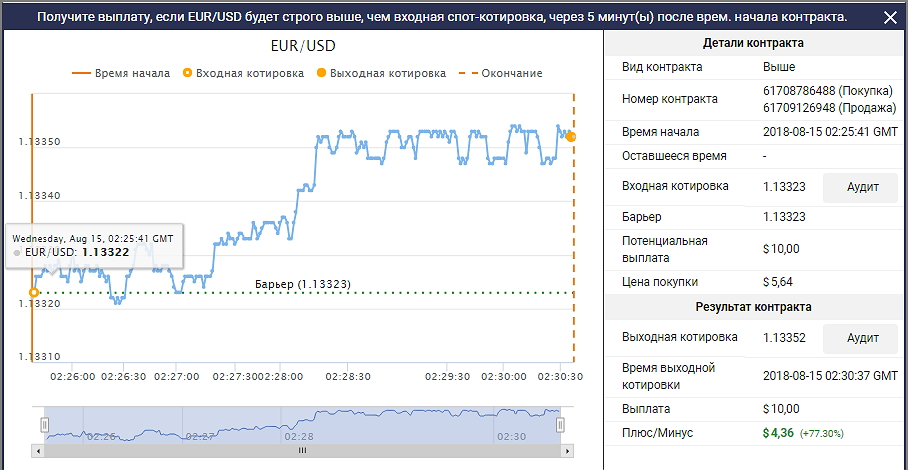Screen dimensions: 908x470
Task: Toggle the Выходная котировка legend item
Action: point(382,74)
